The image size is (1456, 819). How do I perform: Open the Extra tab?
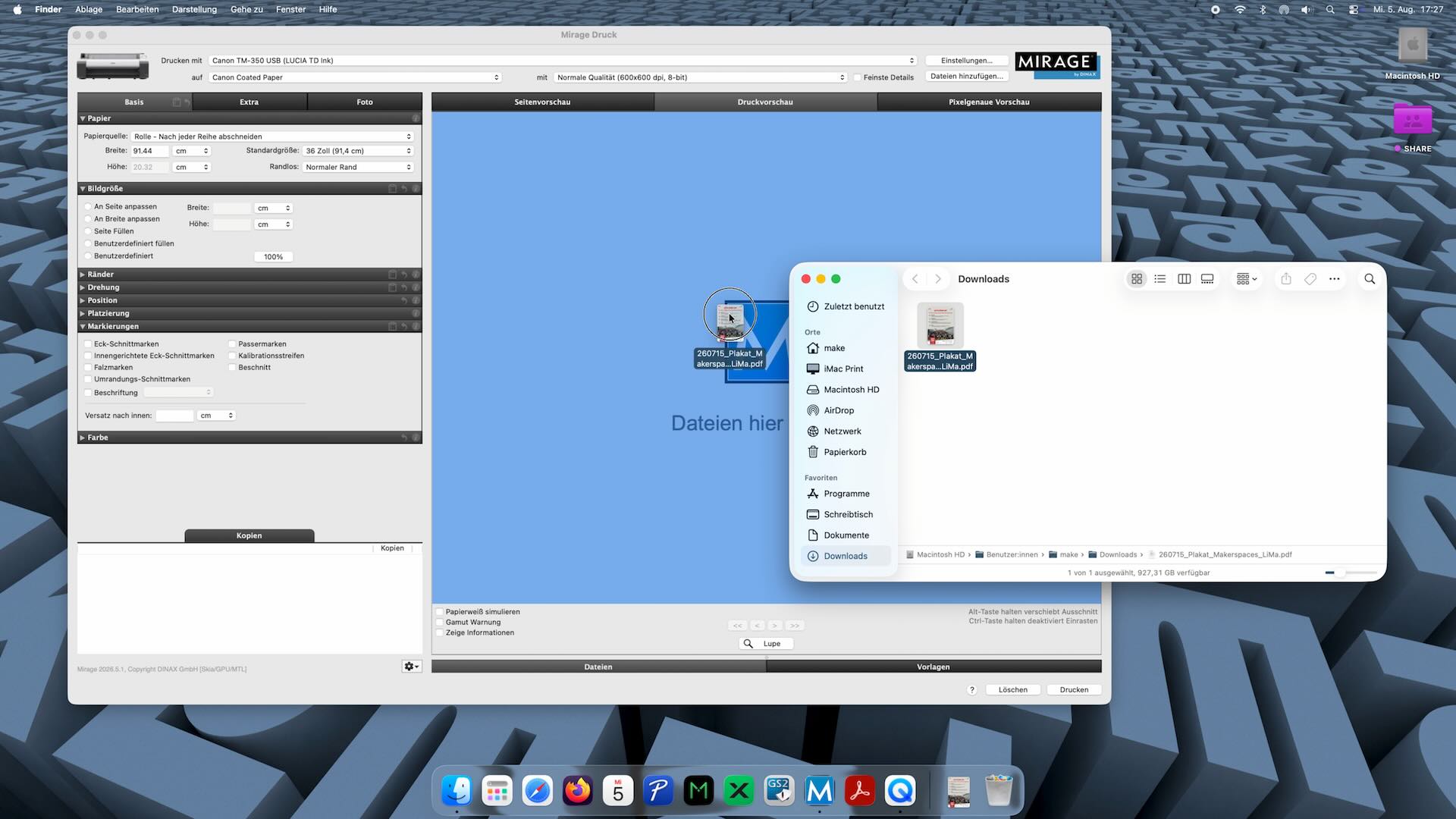point(249,102)
